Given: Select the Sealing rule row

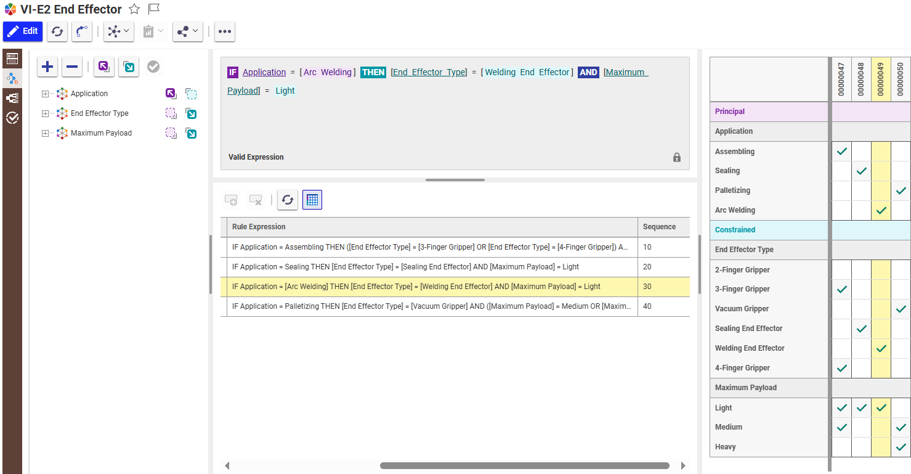Looking at the screenshot, I should tap(456, 267).
